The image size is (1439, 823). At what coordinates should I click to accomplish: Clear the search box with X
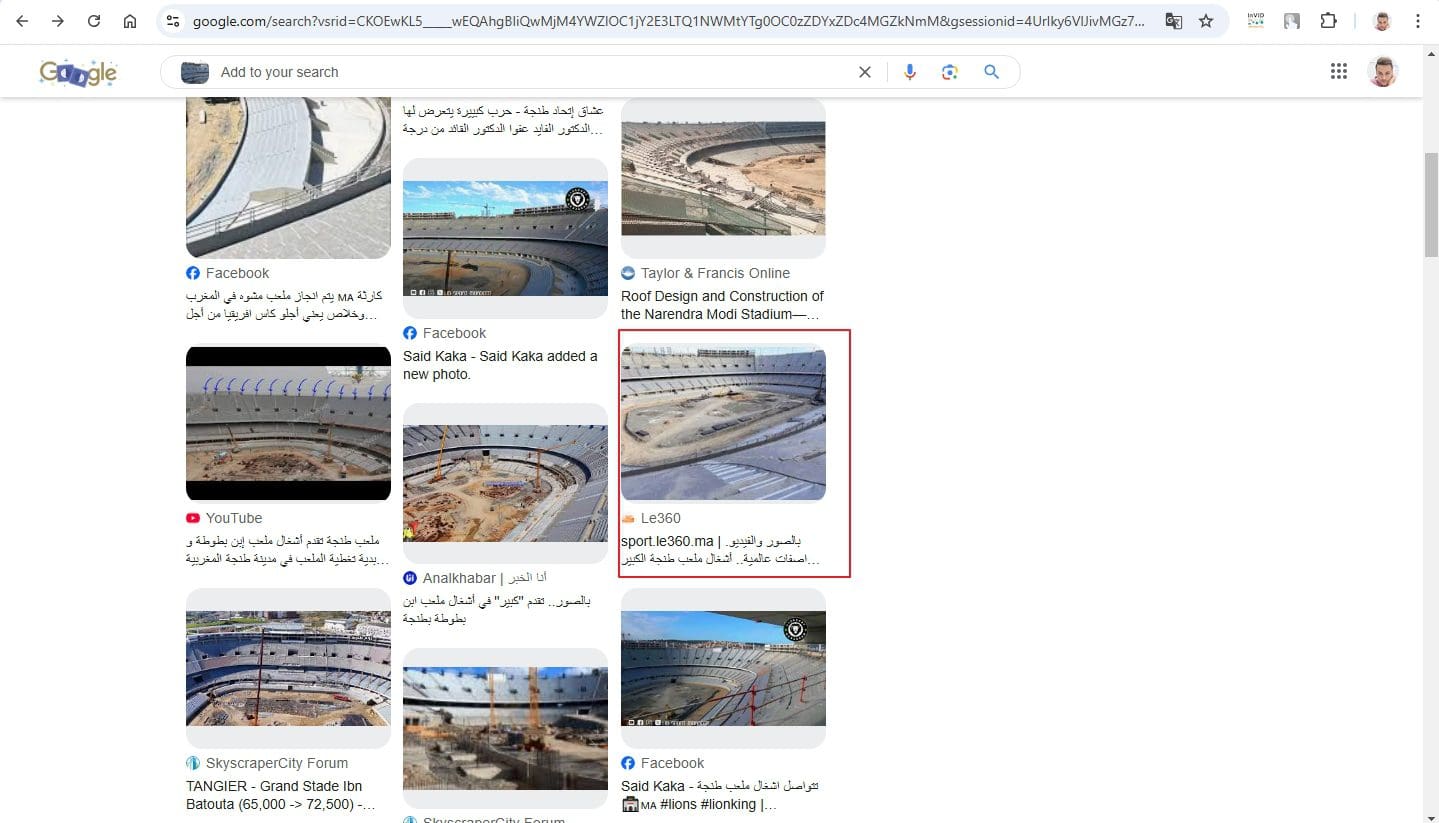(x=865, y=72)
